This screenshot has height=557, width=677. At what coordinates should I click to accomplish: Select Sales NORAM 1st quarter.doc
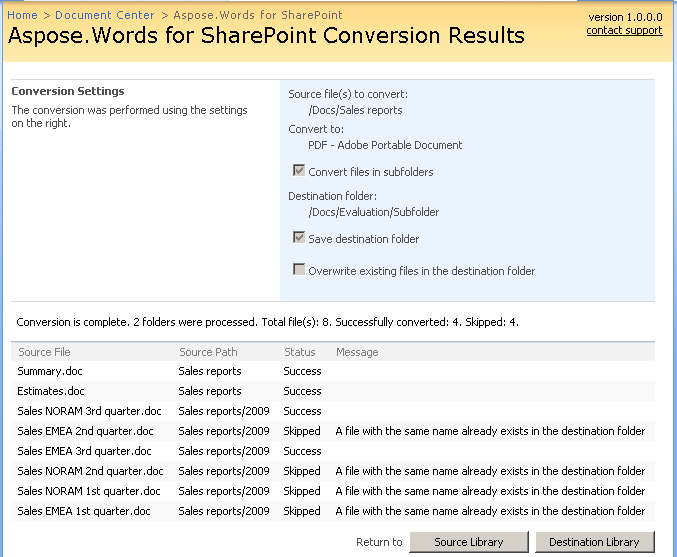point(89,491)
